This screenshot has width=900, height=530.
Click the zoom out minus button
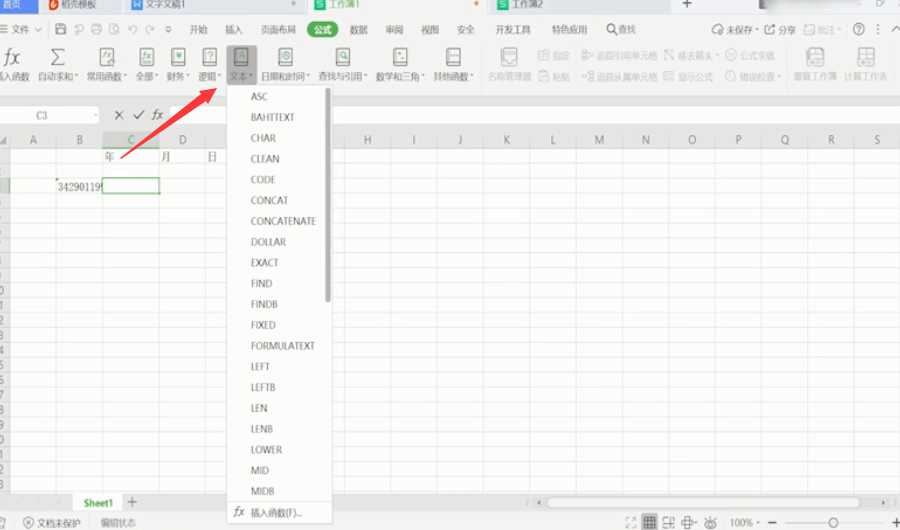pyautogui.click(x=772, y=523)
